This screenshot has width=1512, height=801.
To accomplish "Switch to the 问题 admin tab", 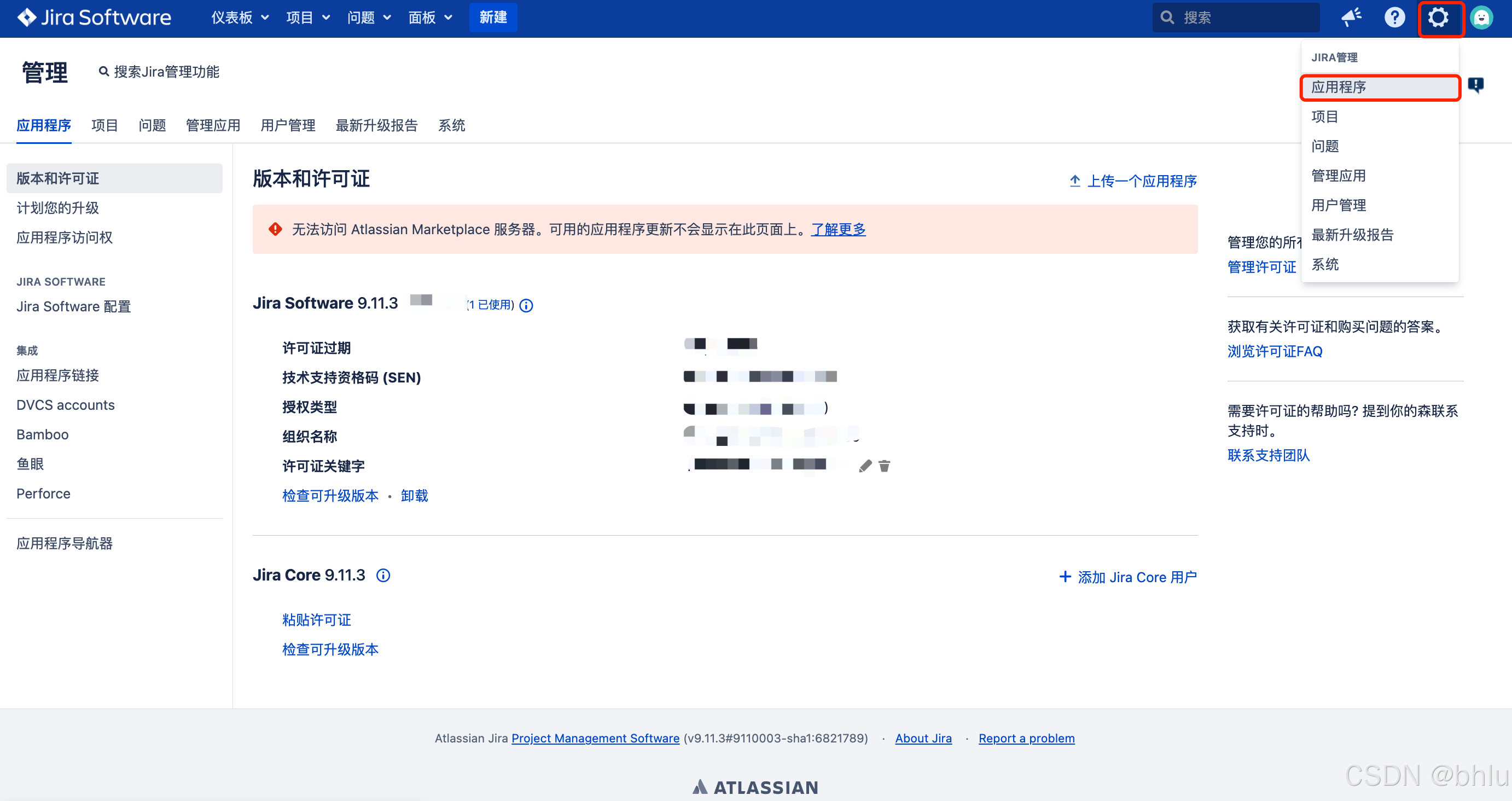I will tap(152, 126).
